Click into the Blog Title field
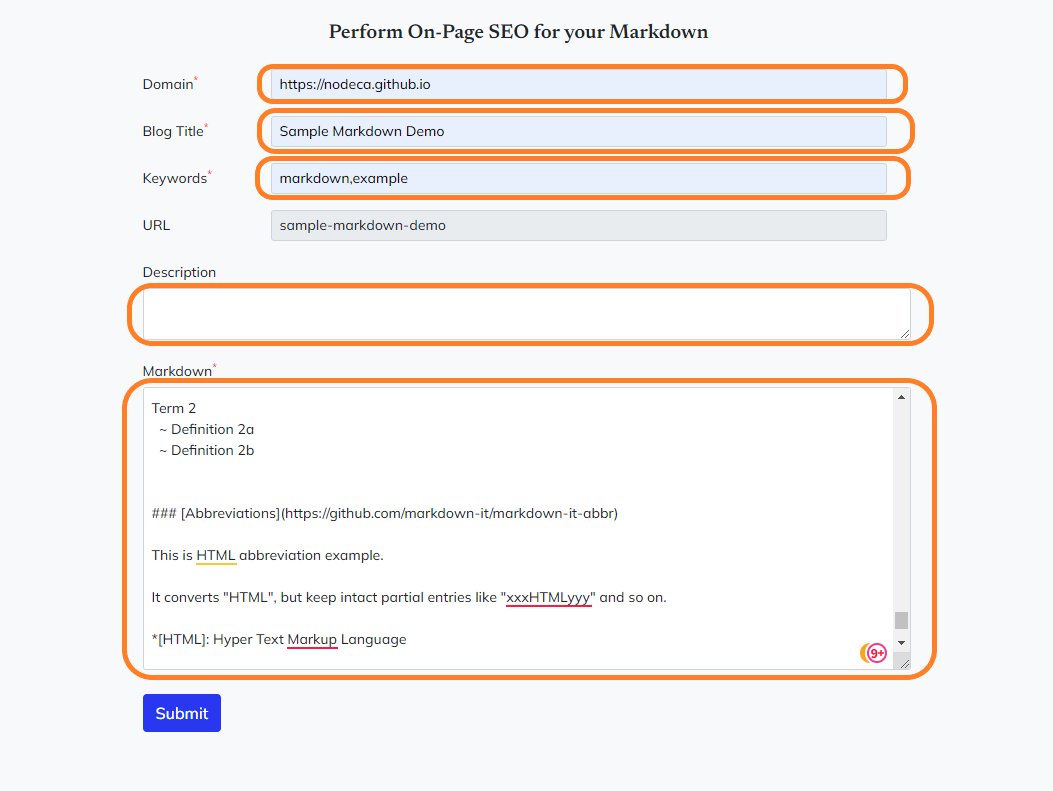1053x791 pixels. [578, 131]
